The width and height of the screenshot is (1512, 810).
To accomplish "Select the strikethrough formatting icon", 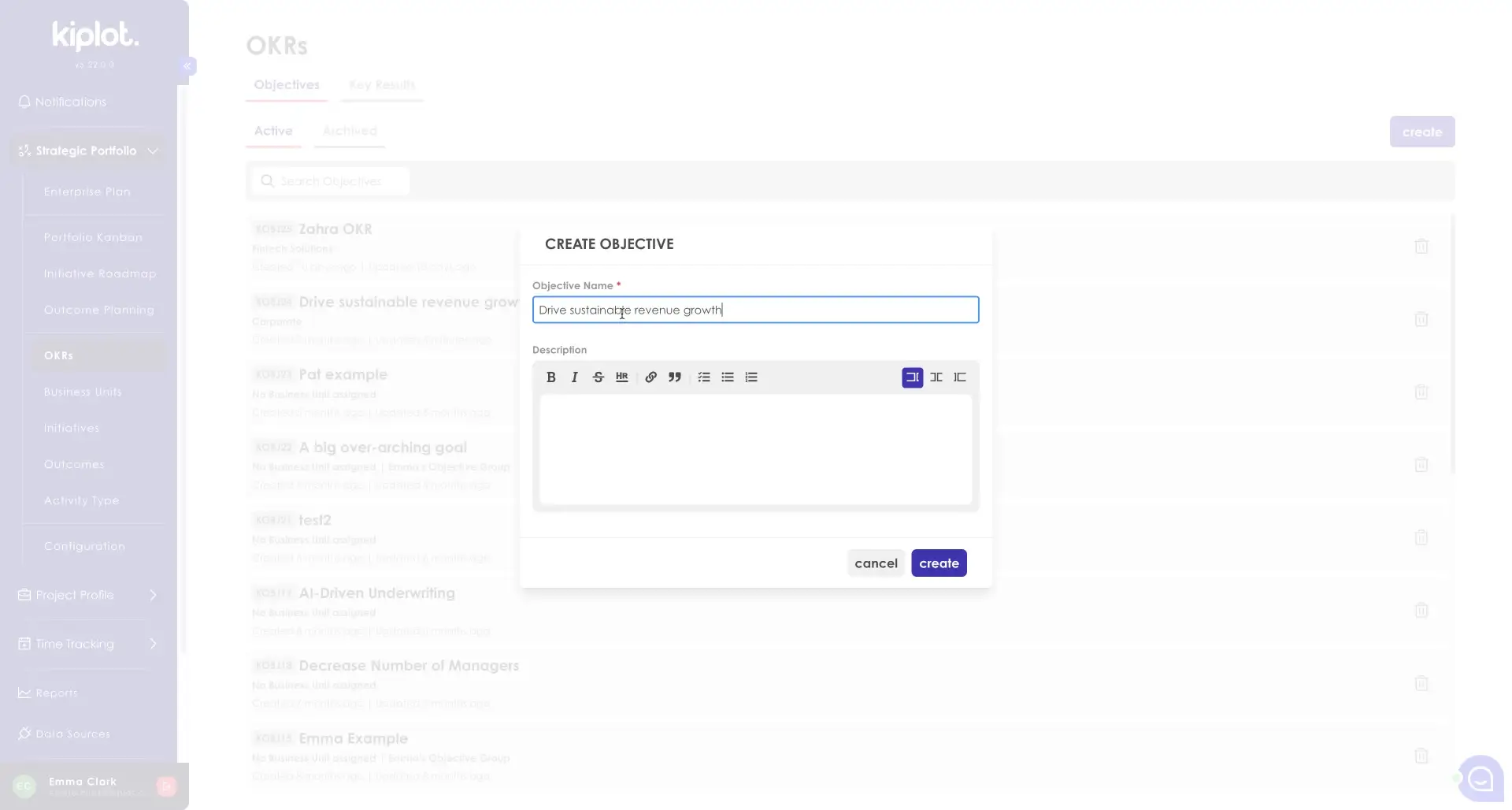I will click(598, 377).
